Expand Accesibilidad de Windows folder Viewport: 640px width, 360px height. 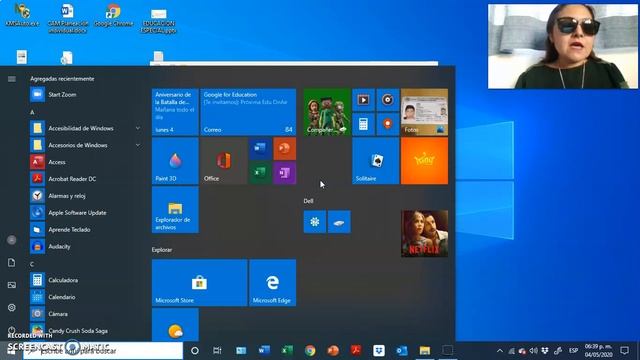[x=86, y=128]
